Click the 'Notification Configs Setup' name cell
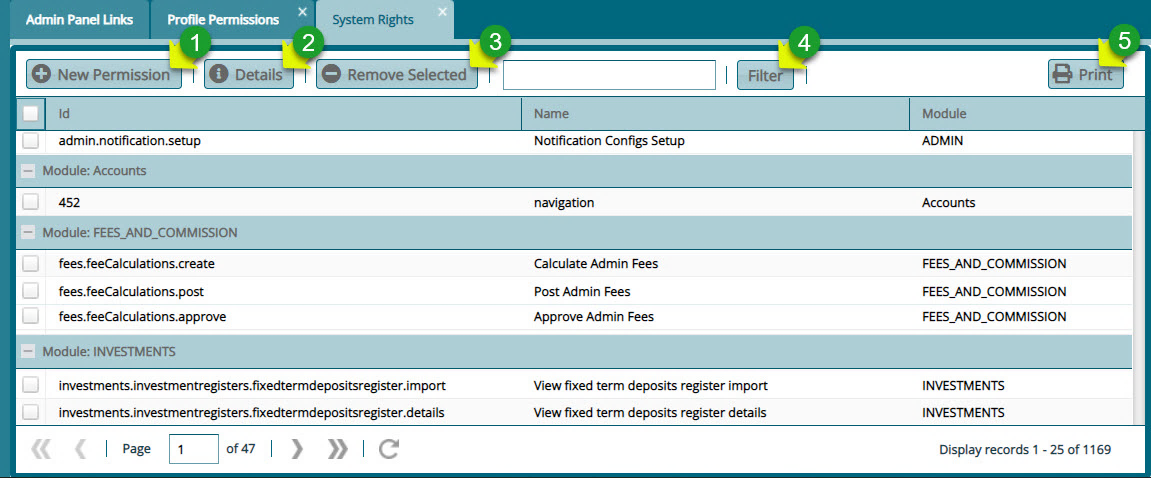 coord(609,140)
